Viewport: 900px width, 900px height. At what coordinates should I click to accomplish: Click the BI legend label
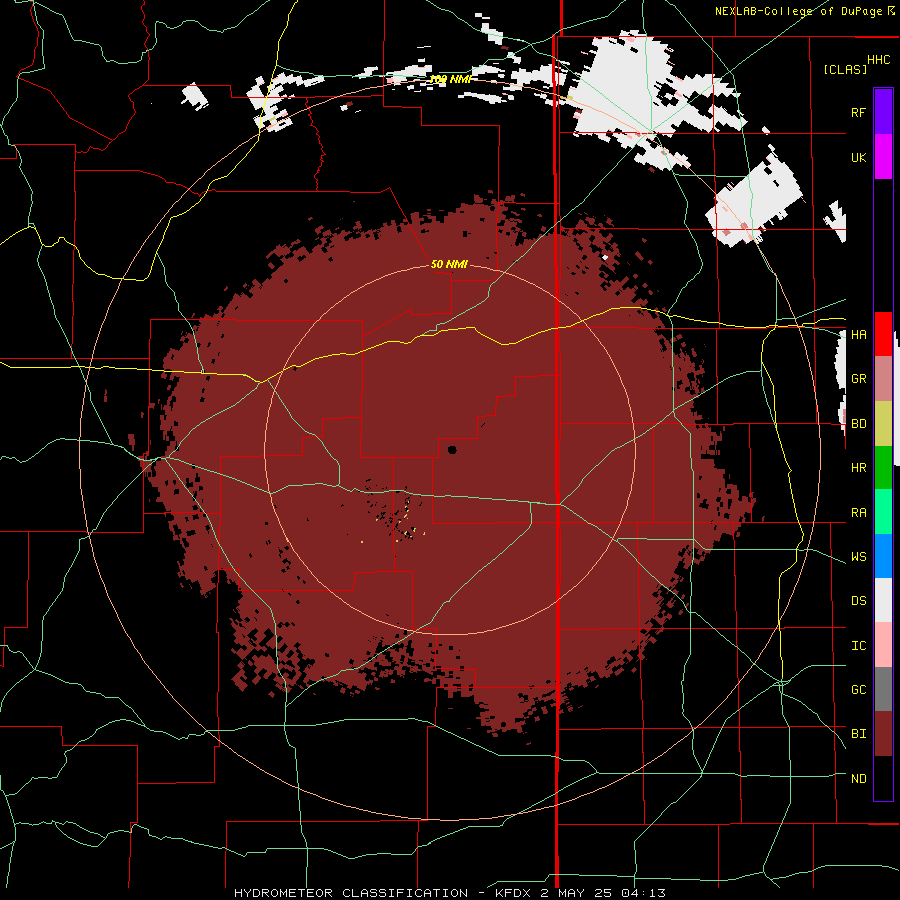click(858, 734)
